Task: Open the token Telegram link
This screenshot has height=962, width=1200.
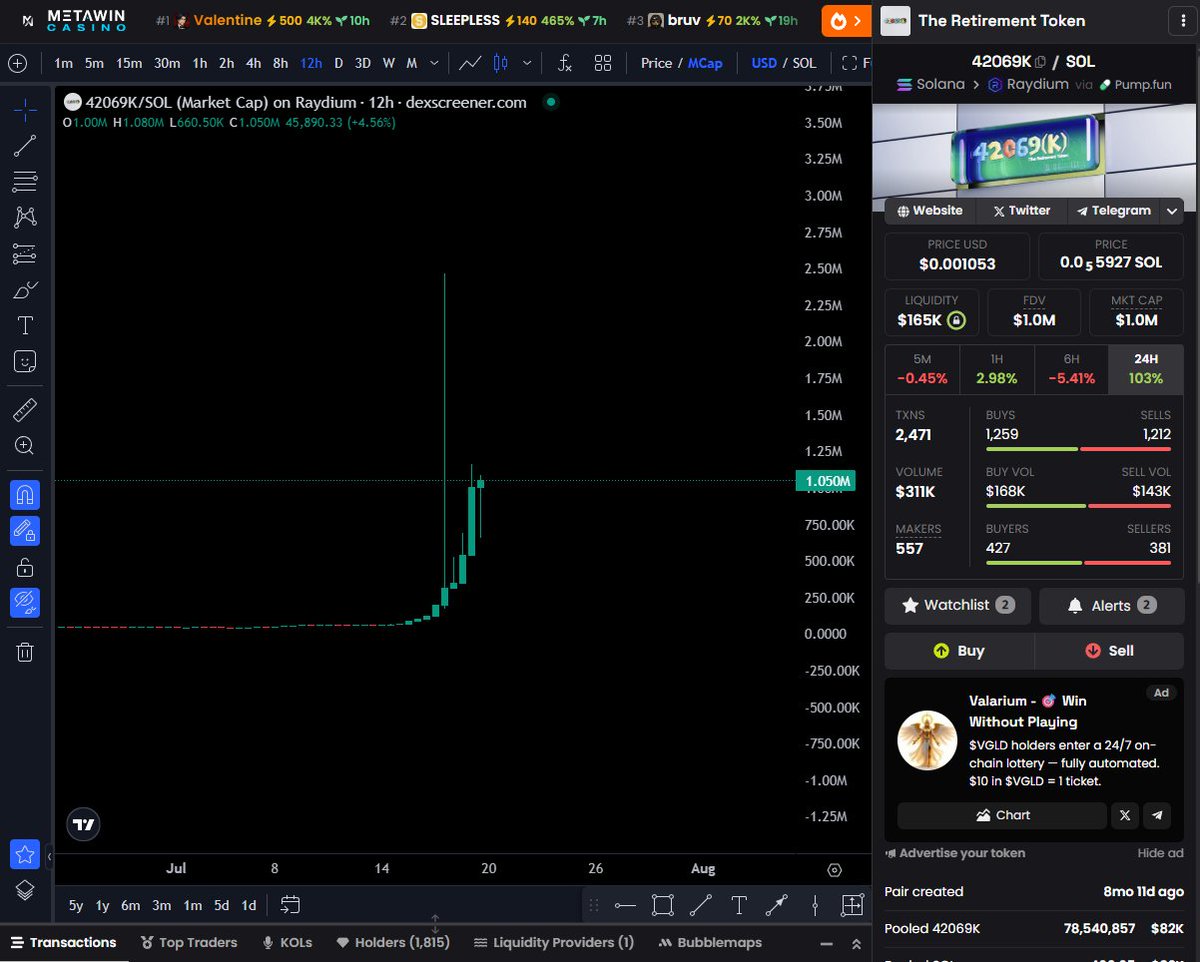Action: pos(1113,210)
